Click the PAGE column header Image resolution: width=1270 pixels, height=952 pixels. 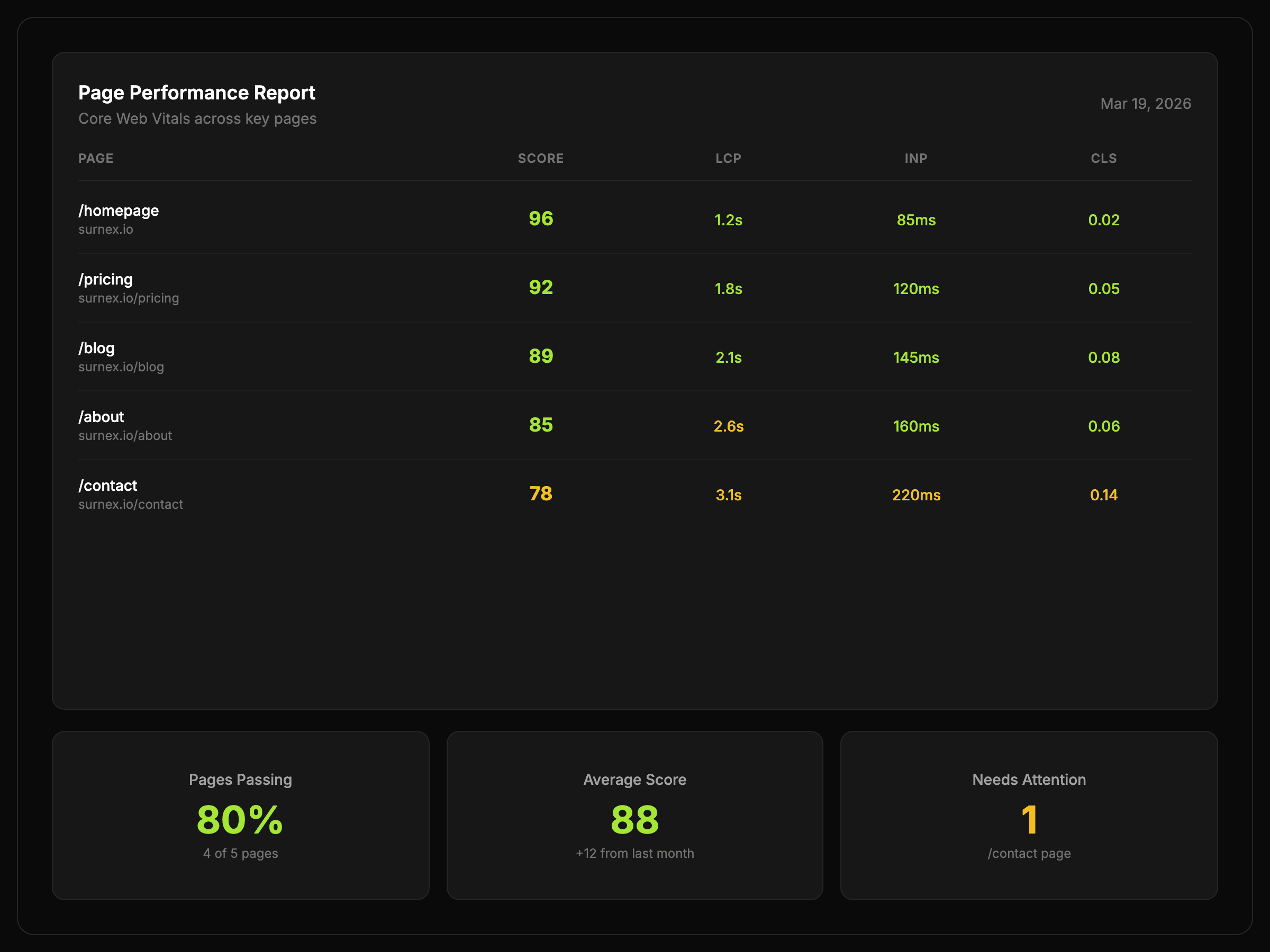tap(96, 158)
